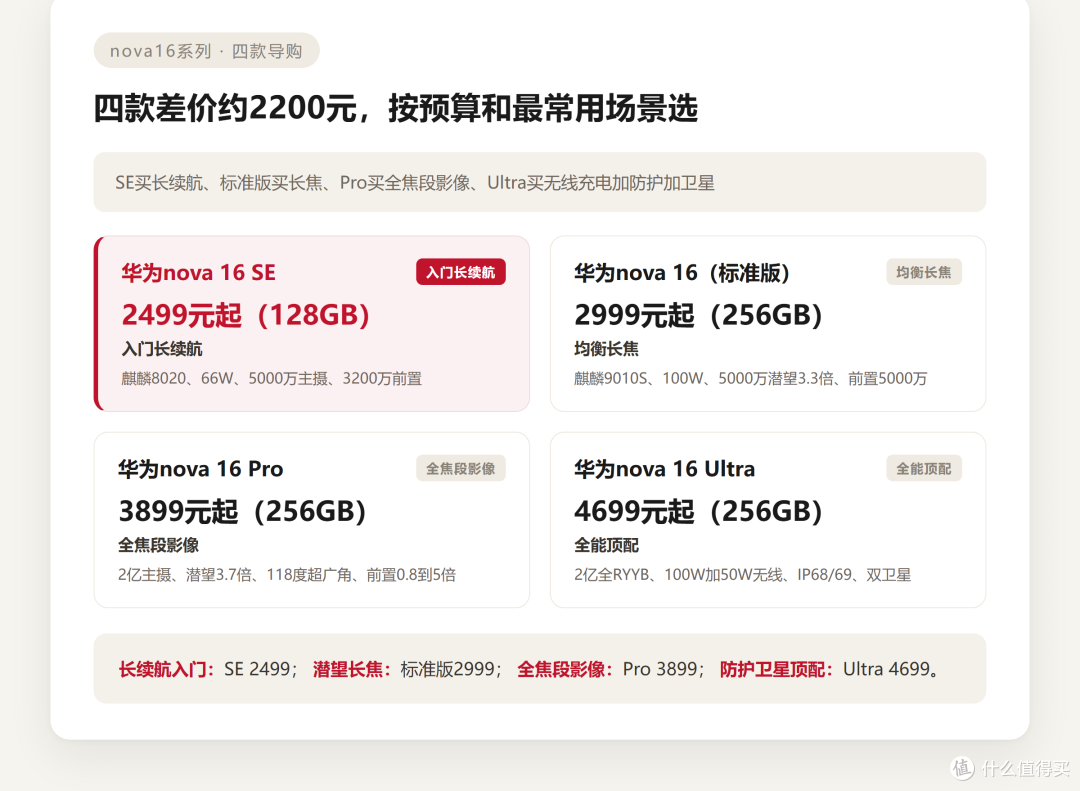This screenshot has width=1080, height=791.
Task: Select the '华为nova 16 Pro' title
Action: click(x=200, y=469)
